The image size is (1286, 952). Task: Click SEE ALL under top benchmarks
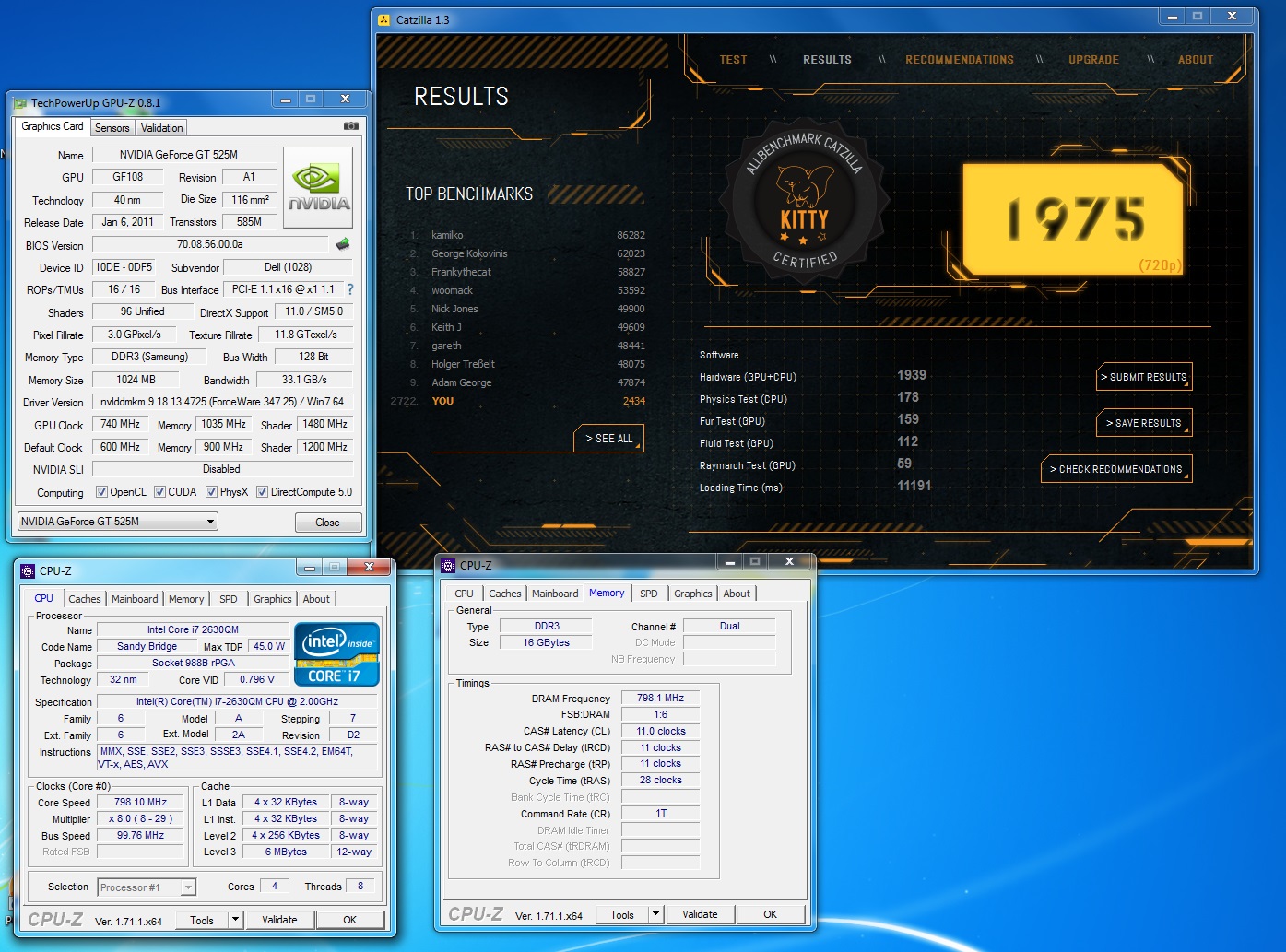pyautogui.click(x=608, y=439)
